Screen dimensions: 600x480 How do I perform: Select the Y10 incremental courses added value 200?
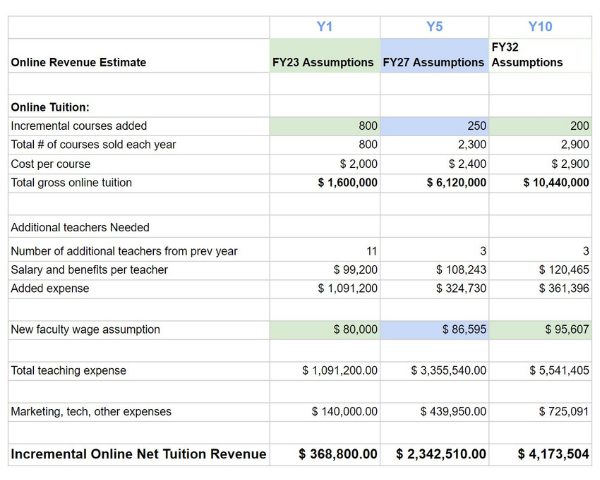tap(541, 126)
